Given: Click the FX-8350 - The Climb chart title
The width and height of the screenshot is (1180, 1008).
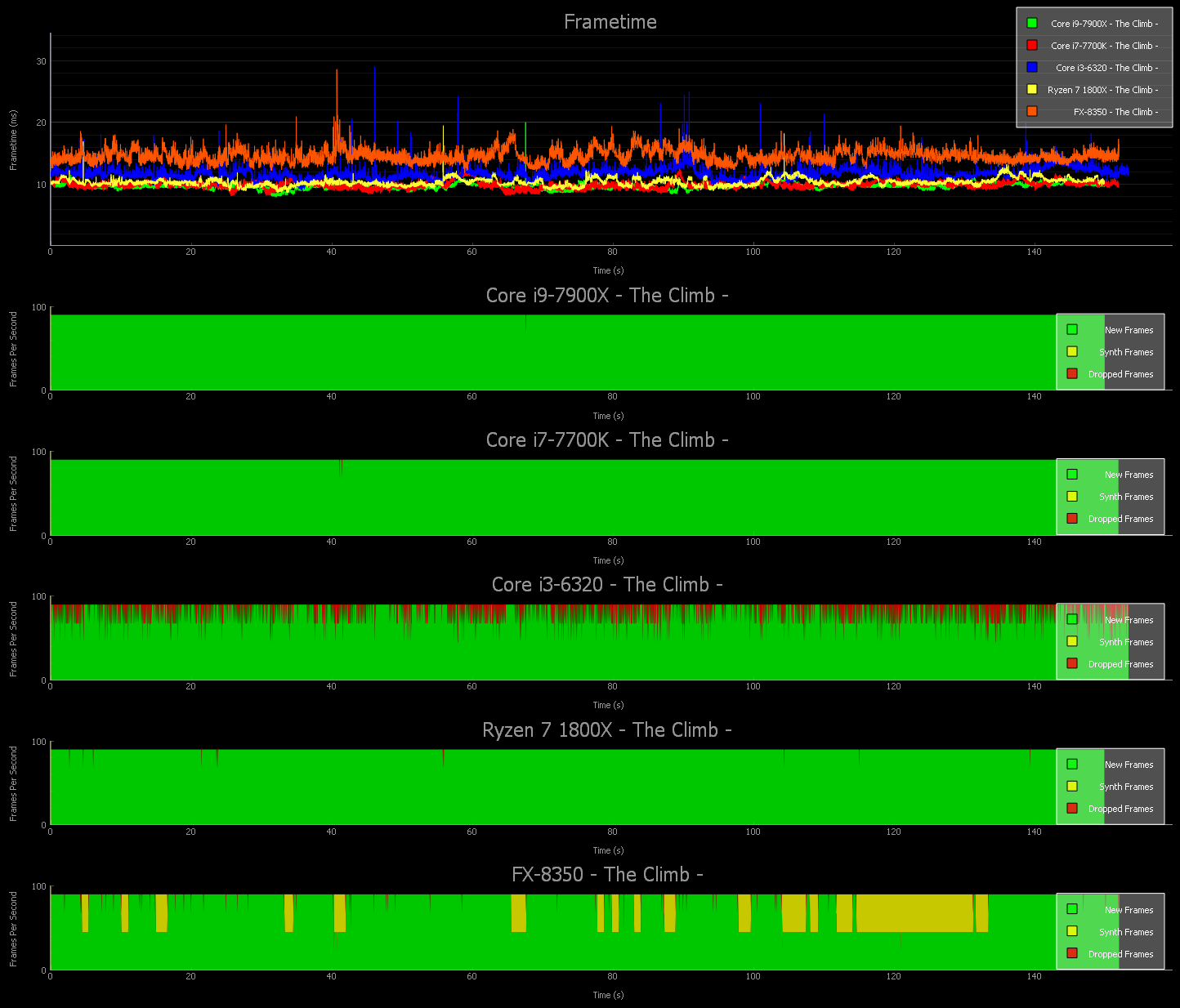Looking at the screenshot, I should (607, 875).
